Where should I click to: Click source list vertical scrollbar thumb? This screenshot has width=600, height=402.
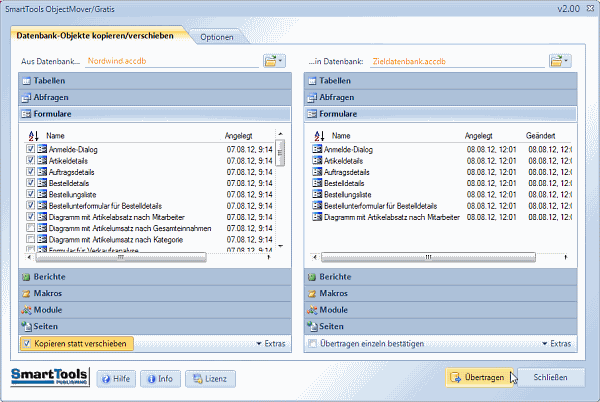pyautogui.click(x=280, y=153)
